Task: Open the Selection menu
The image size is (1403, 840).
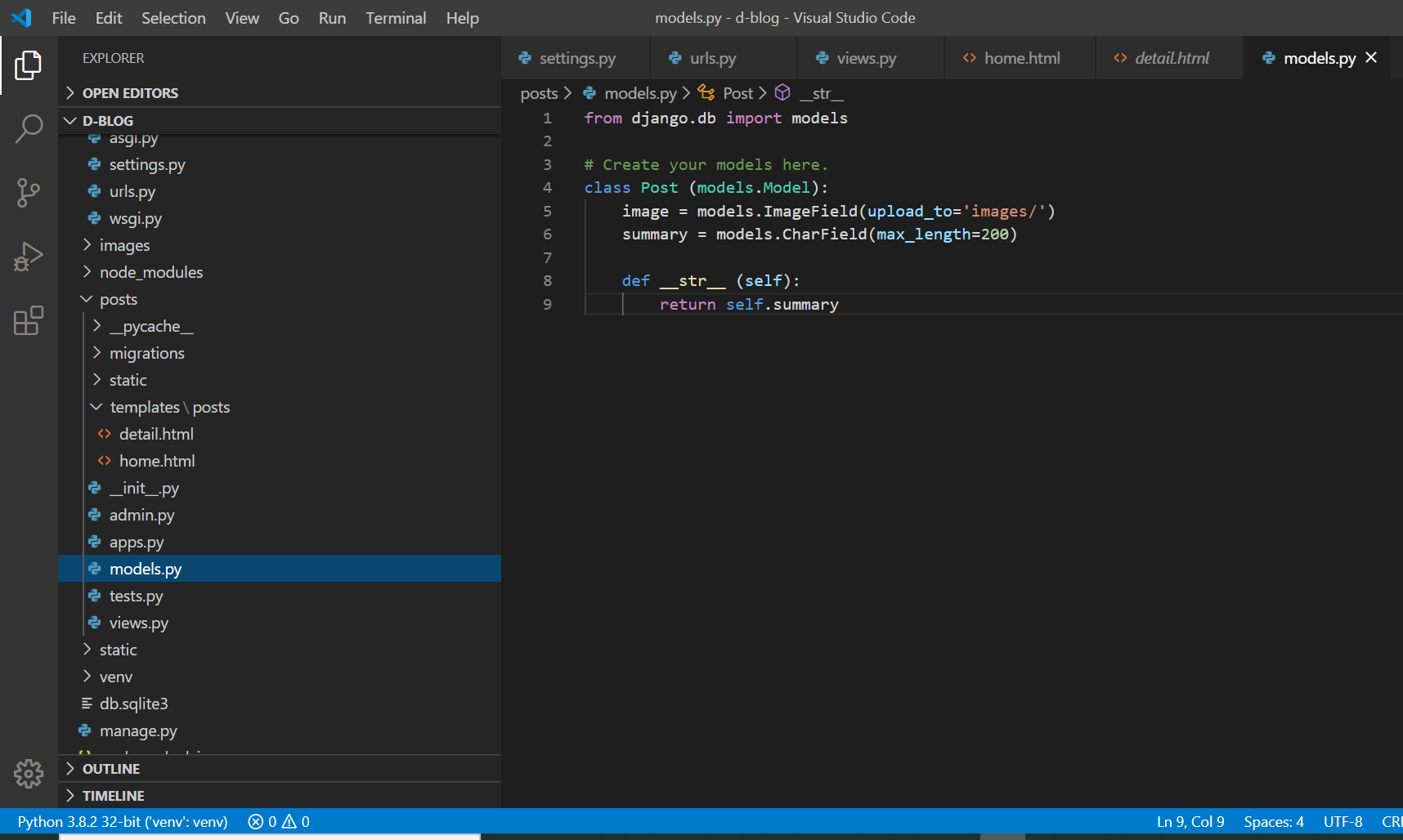Action: (173, 18)
